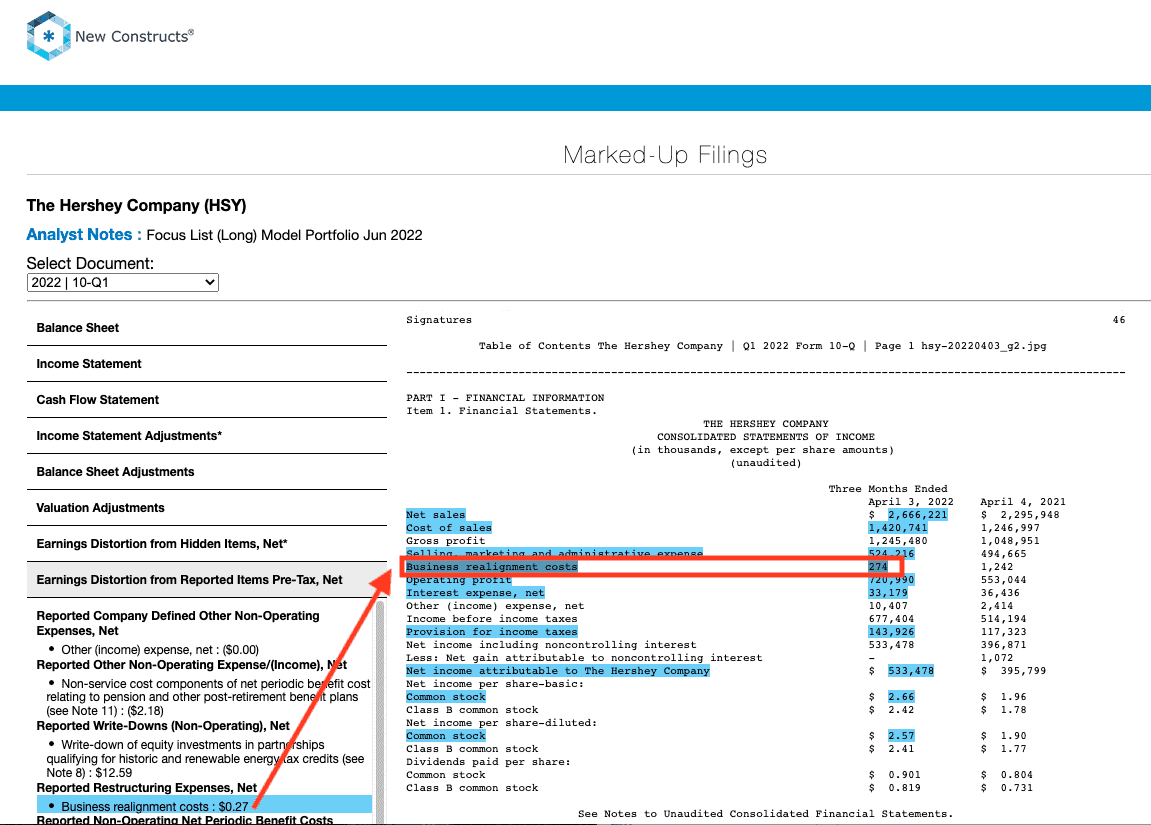Click the highlighted 2.57 diluted EPS value

[x=901, y=736]
